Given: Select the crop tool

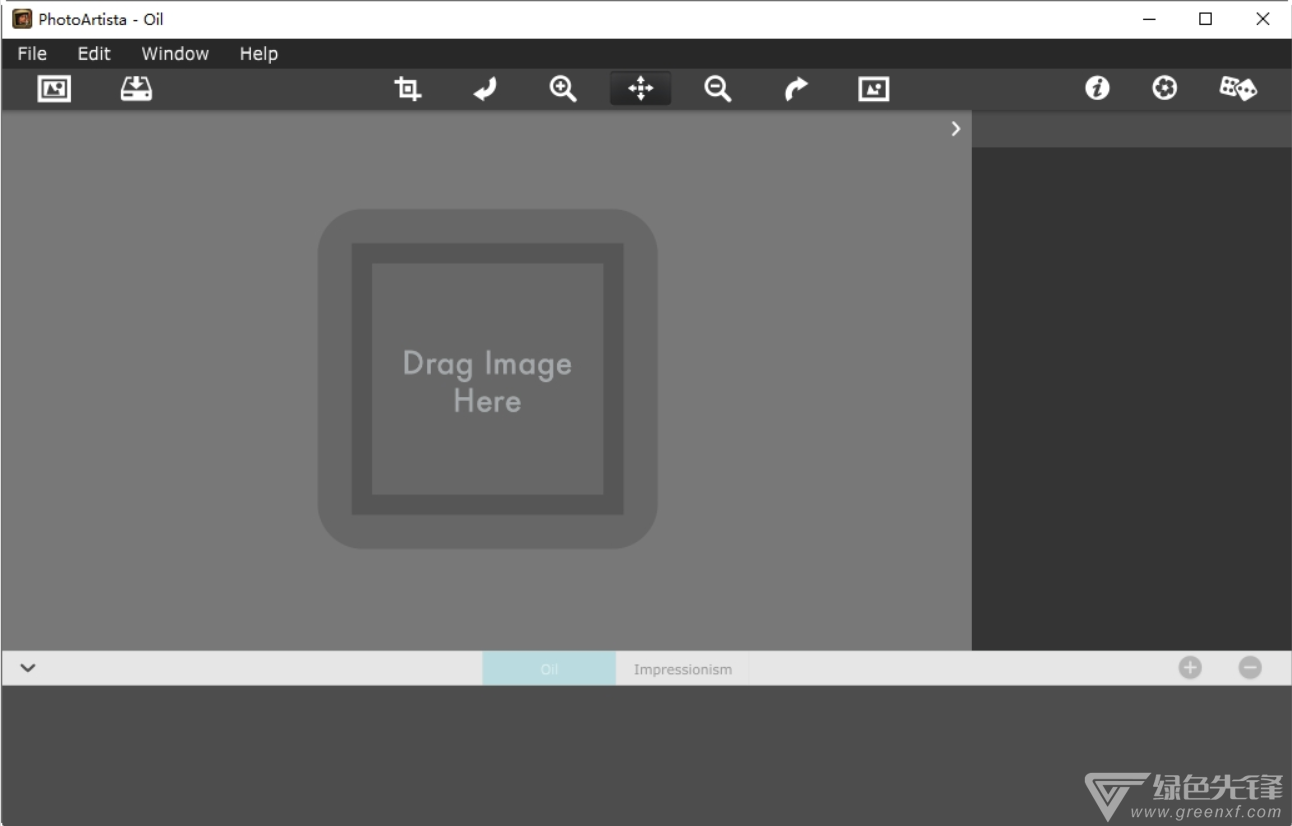Looking at the screenshot, I should tap(407, 89).
